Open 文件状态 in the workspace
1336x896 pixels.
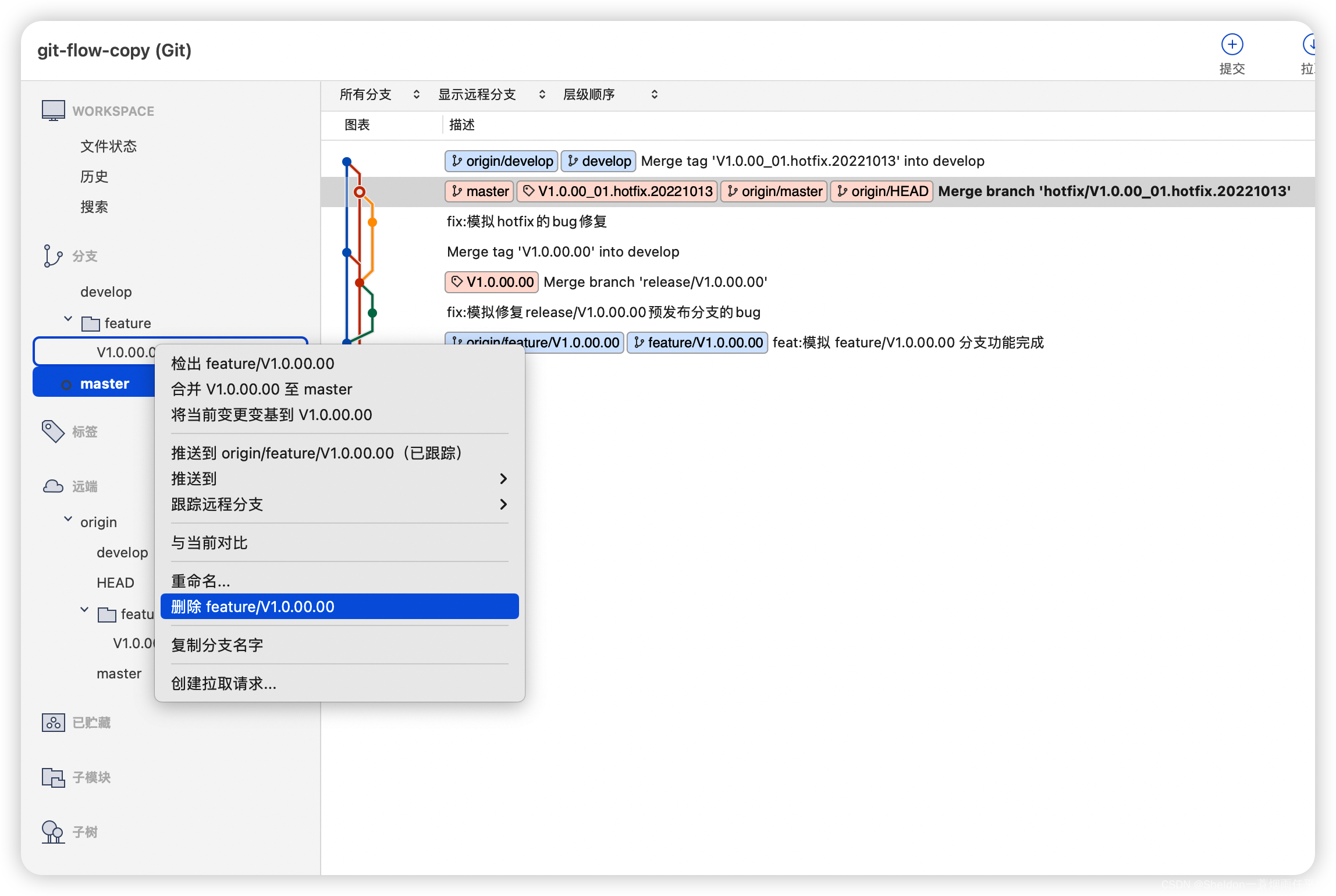[x=108, y=146]
